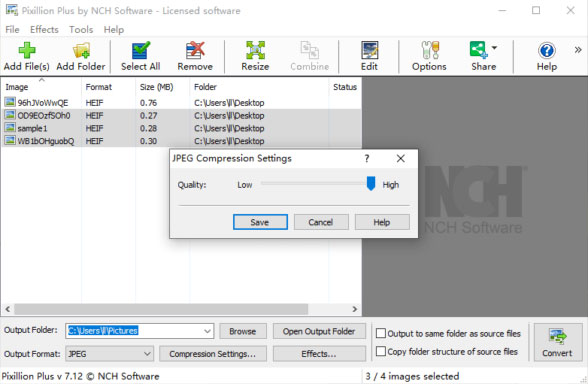Sort by the Format column header
Screen dimensions: 588x384
(108, 87)
